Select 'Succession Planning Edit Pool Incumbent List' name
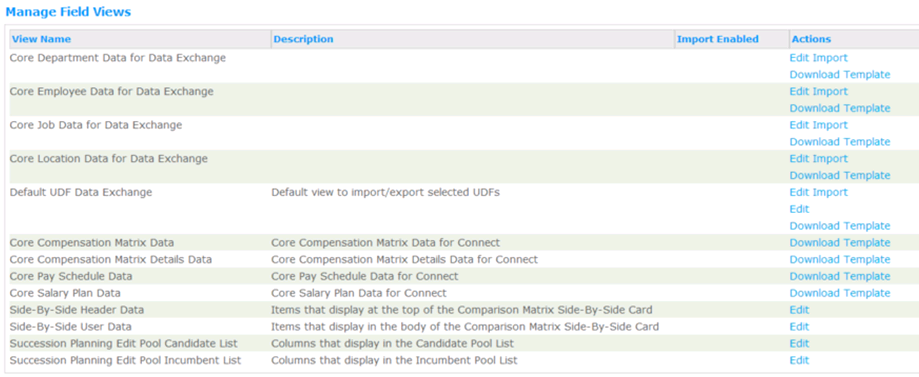 [125, 361]
